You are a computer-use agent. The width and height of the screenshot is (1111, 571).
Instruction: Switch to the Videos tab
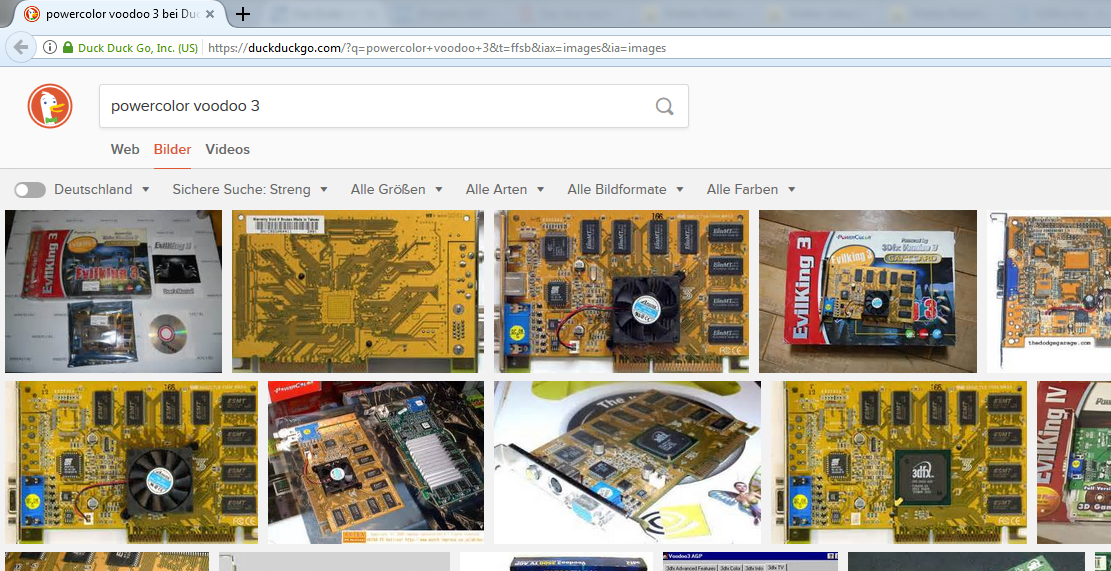point(227,149)
